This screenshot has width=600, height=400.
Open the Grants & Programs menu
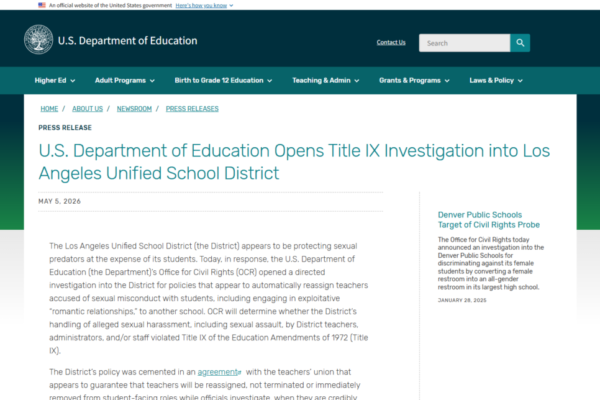tap(414, 80)
